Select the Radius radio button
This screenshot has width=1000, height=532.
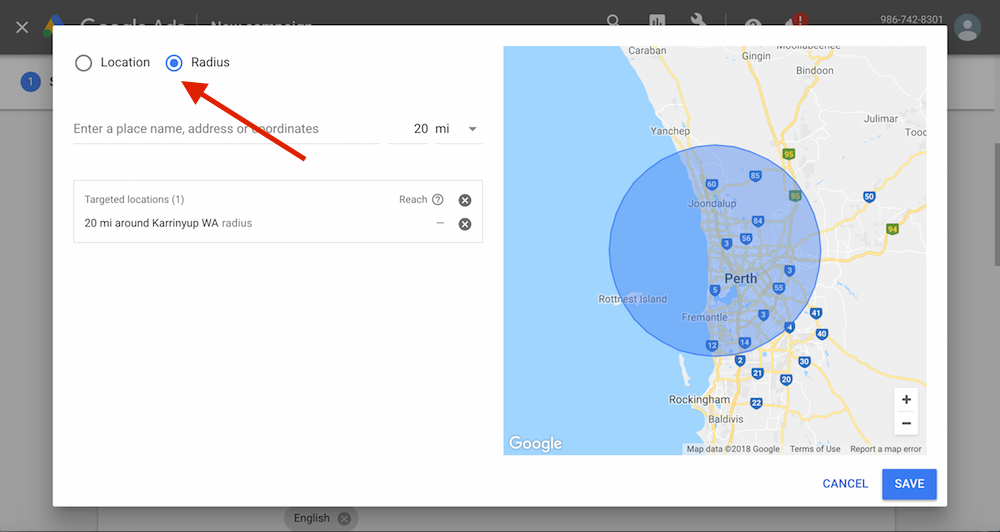coord(174,63)
